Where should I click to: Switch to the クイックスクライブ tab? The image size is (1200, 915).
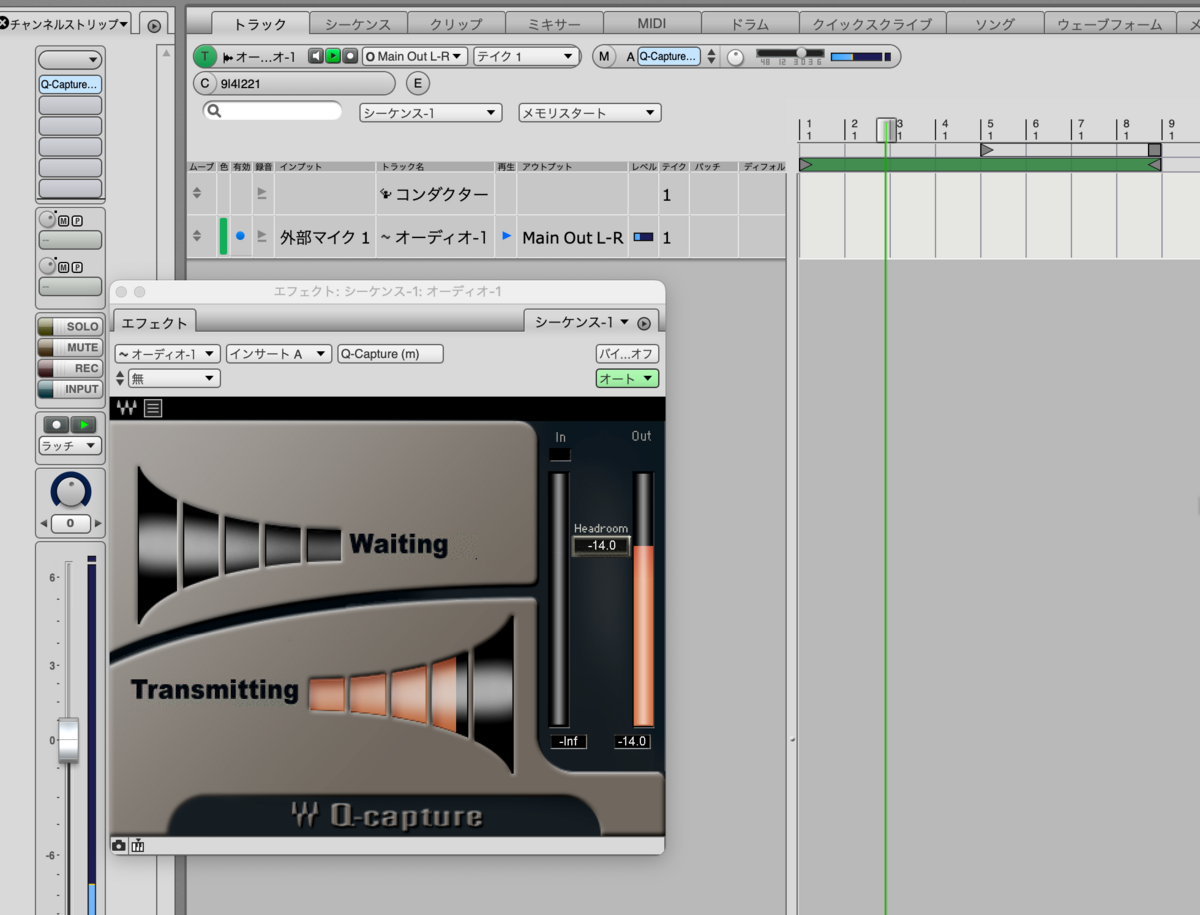pos(872,24)
